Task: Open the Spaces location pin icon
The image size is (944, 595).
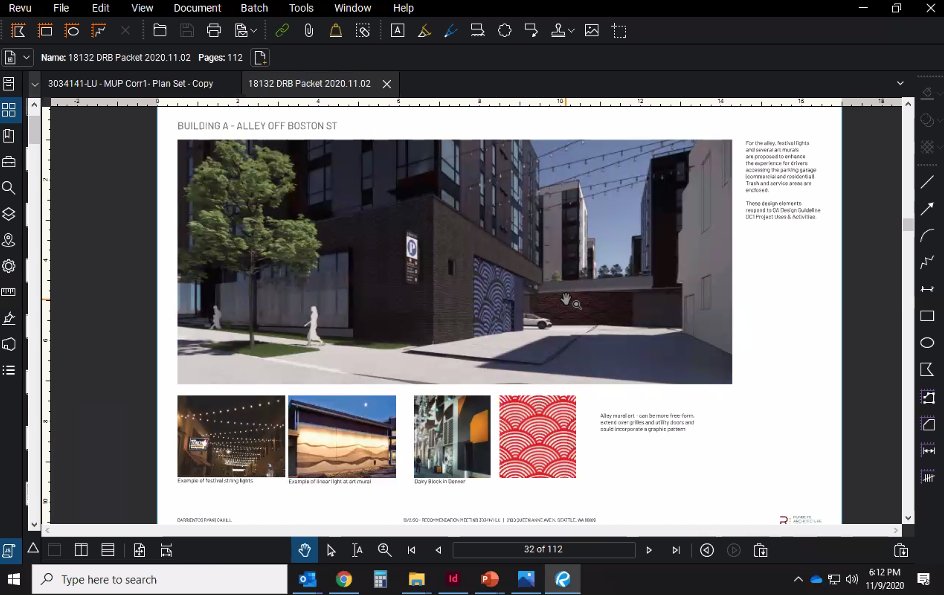Action: coord(9,240)
